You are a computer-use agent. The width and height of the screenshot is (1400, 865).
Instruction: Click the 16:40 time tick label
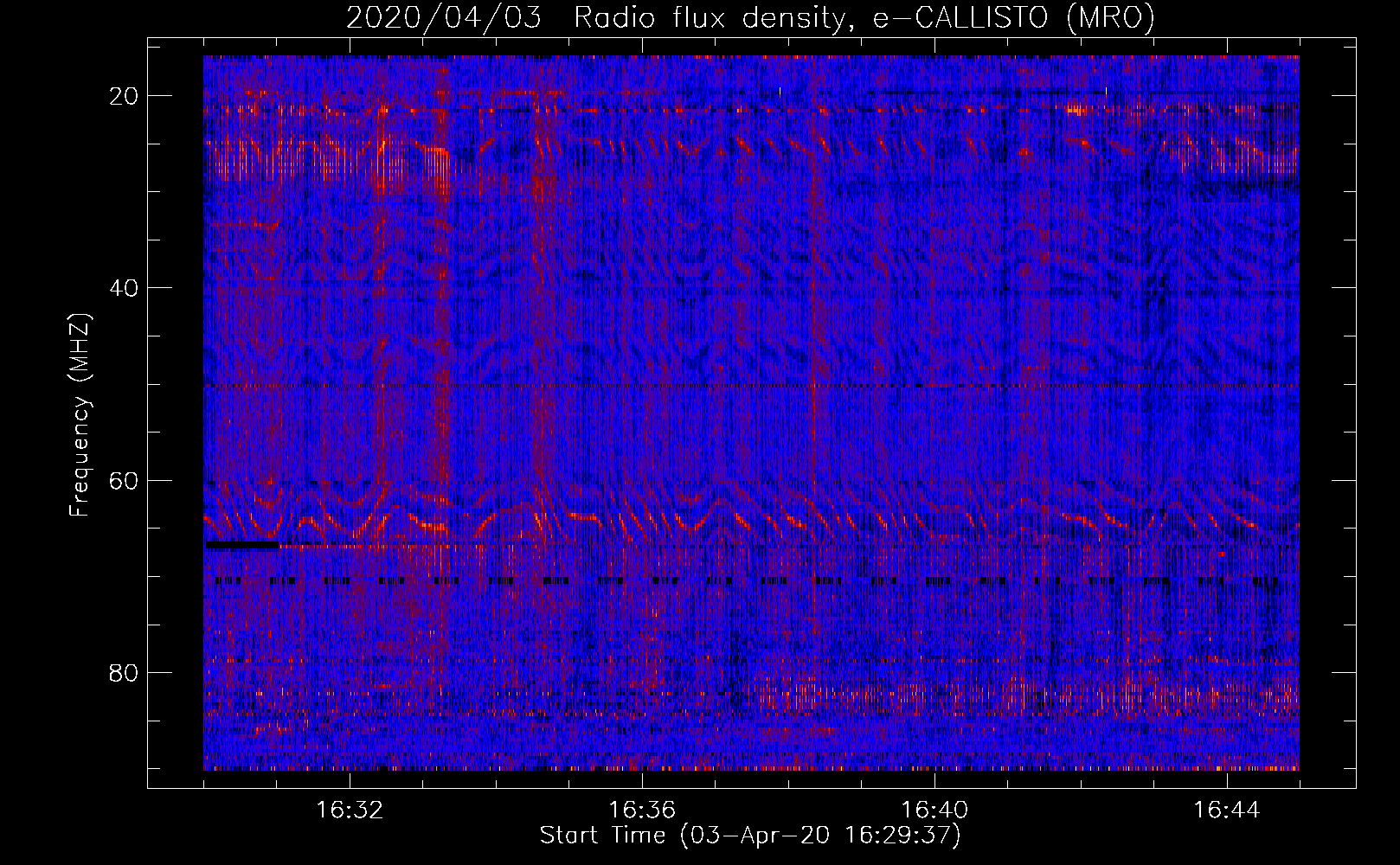(x=934, y=811)
